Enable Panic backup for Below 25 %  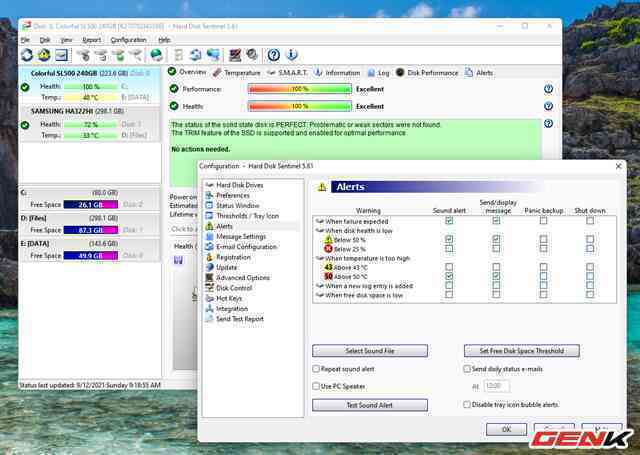tap(543, 249)
